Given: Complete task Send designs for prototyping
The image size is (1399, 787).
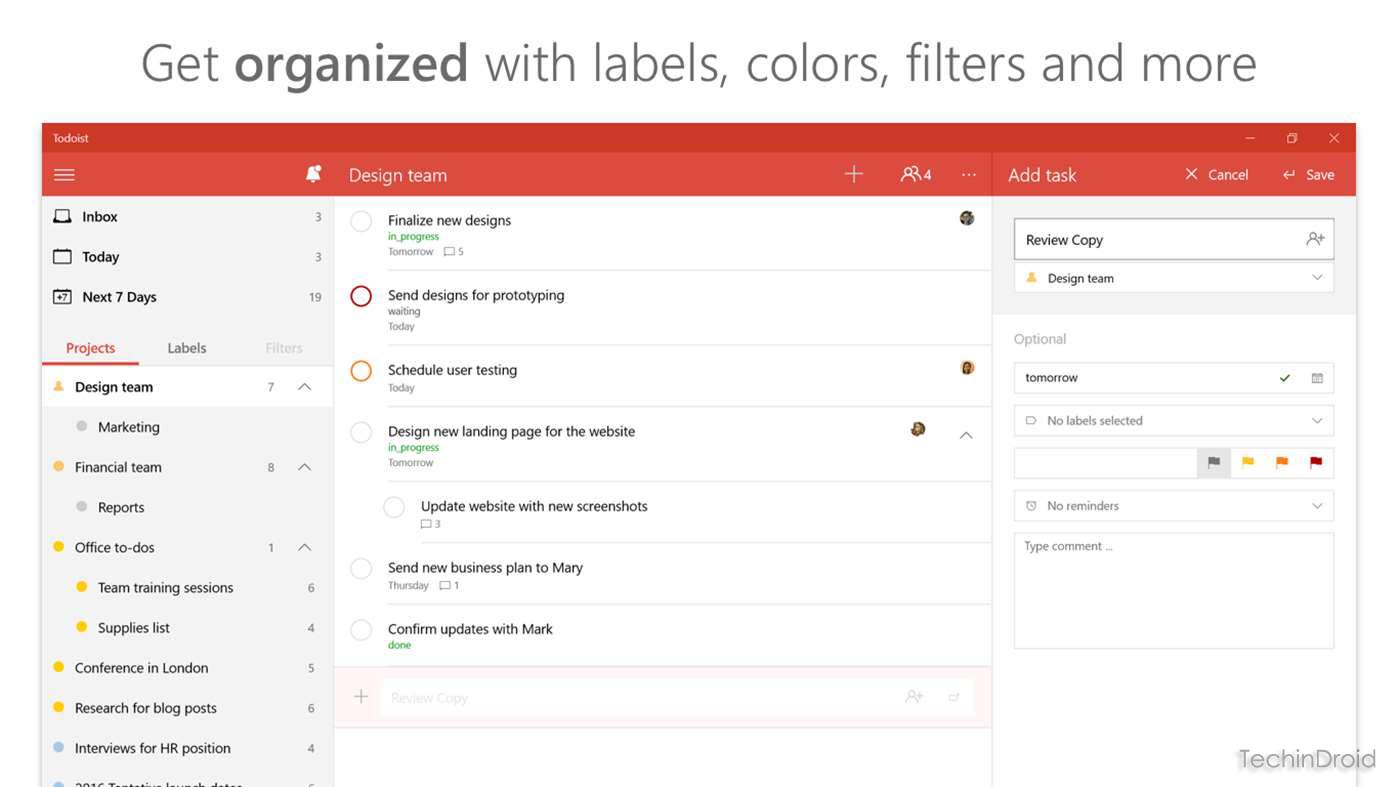Looking at the screenshot, I should [361, 296].
